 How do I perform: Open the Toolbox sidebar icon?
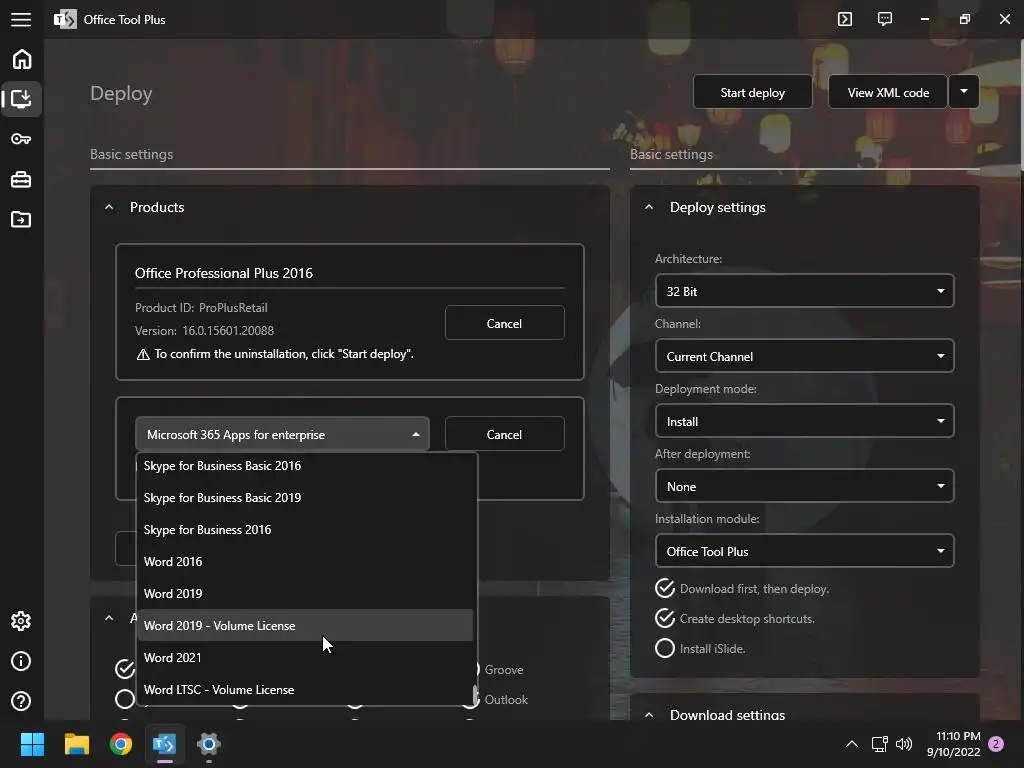point(21,179)
